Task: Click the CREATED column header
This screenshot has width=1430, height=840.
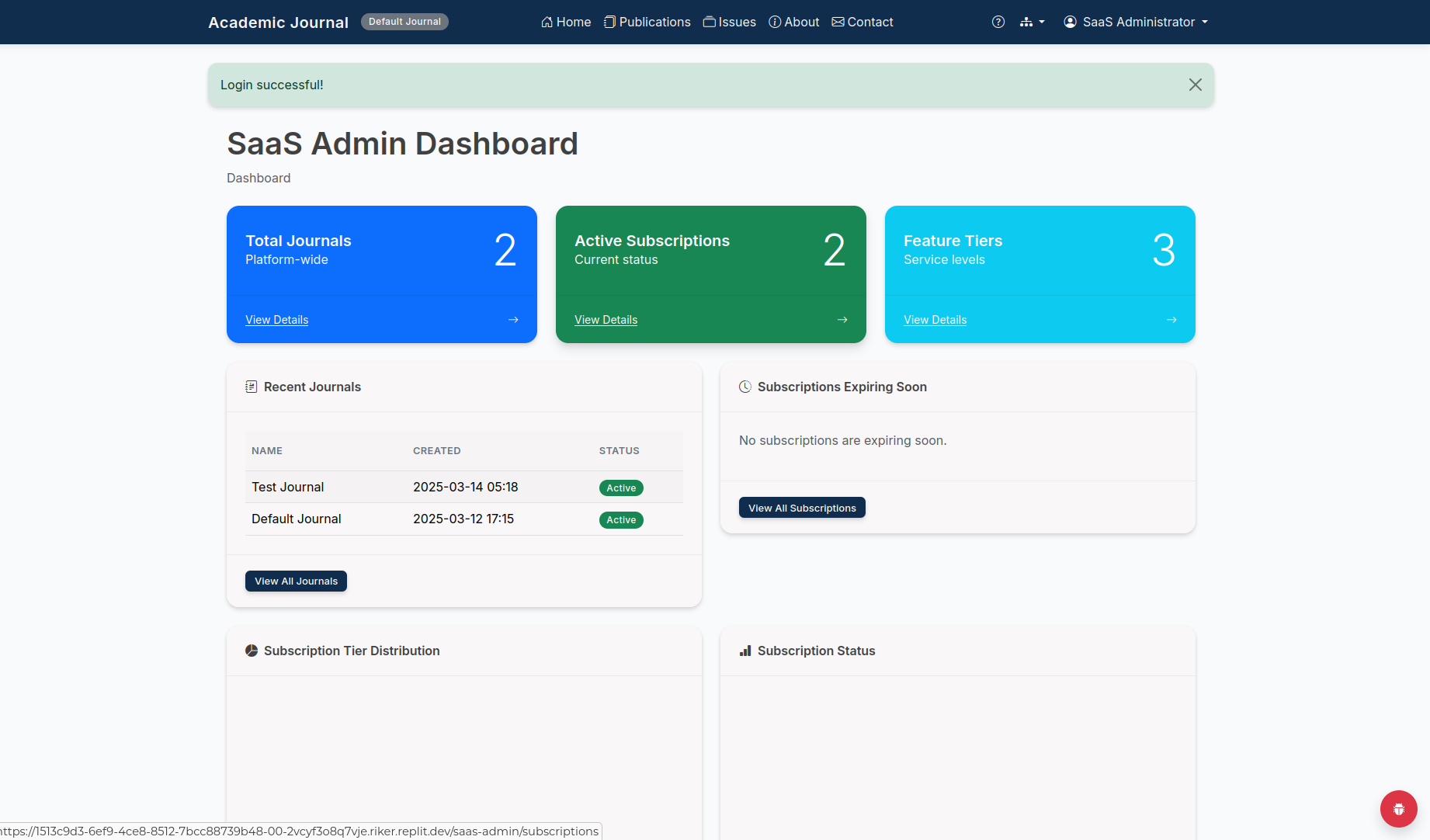Action: point(436,450)
